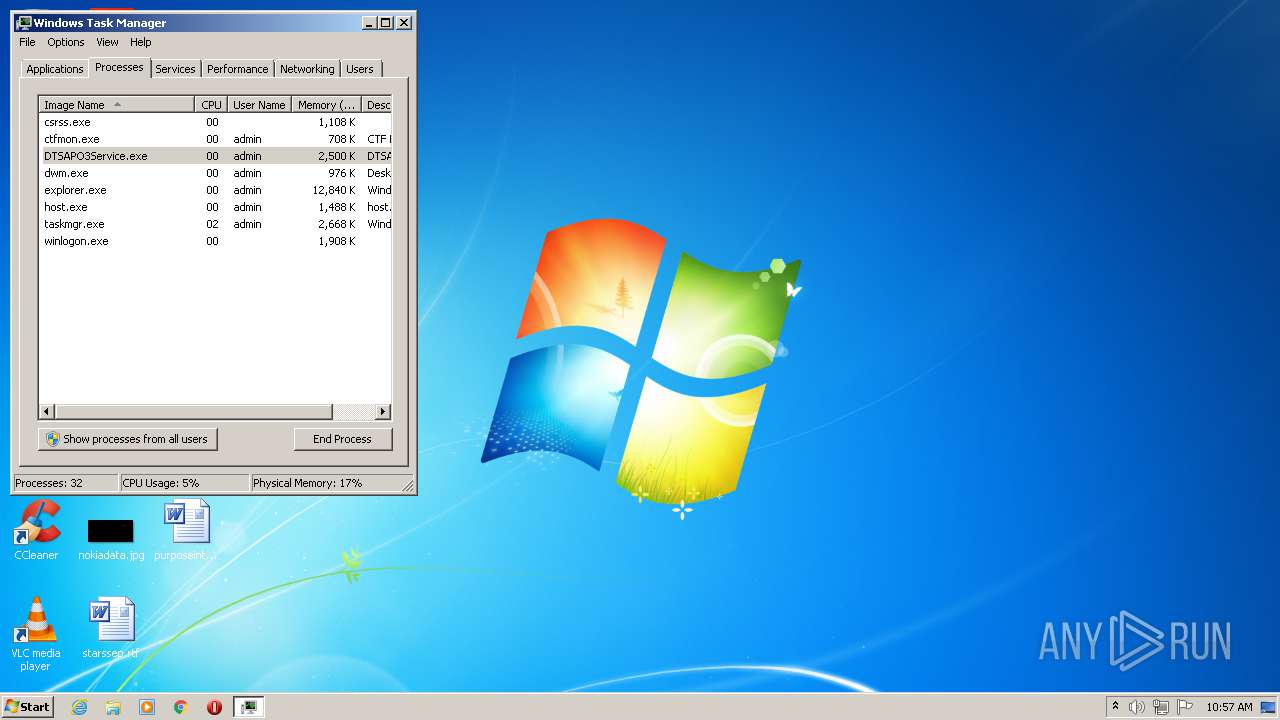1280x720 pixels.
Task: Switch to the Applications tab
Action: (55, 69)
